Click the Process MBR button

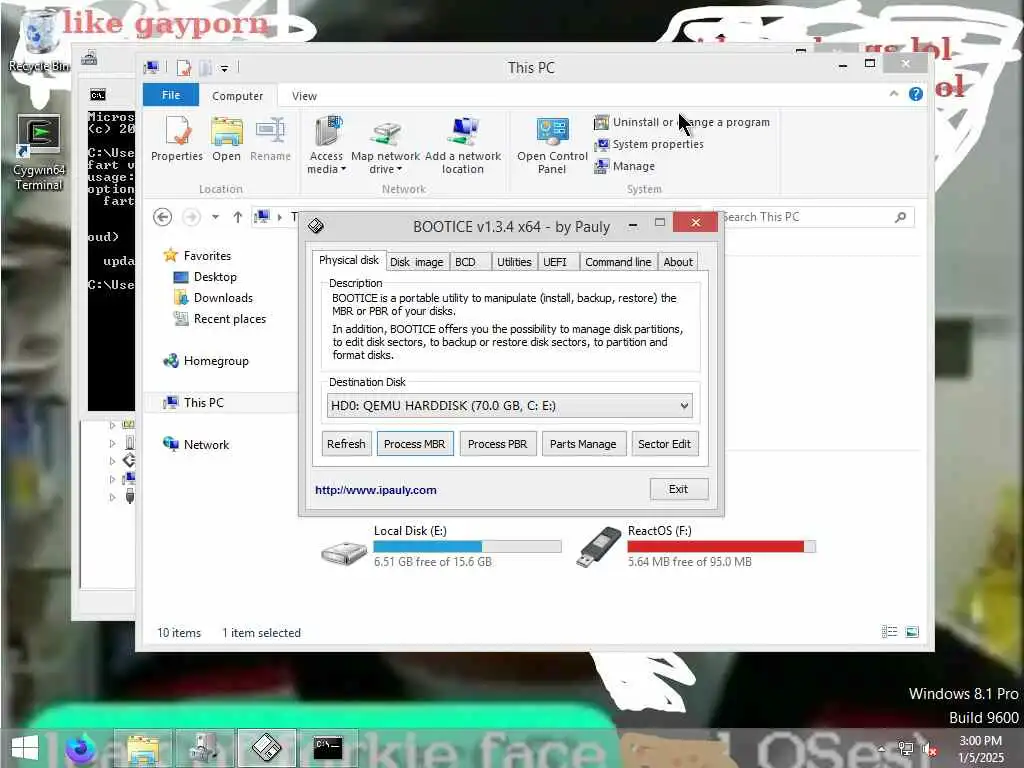(415, 444)
